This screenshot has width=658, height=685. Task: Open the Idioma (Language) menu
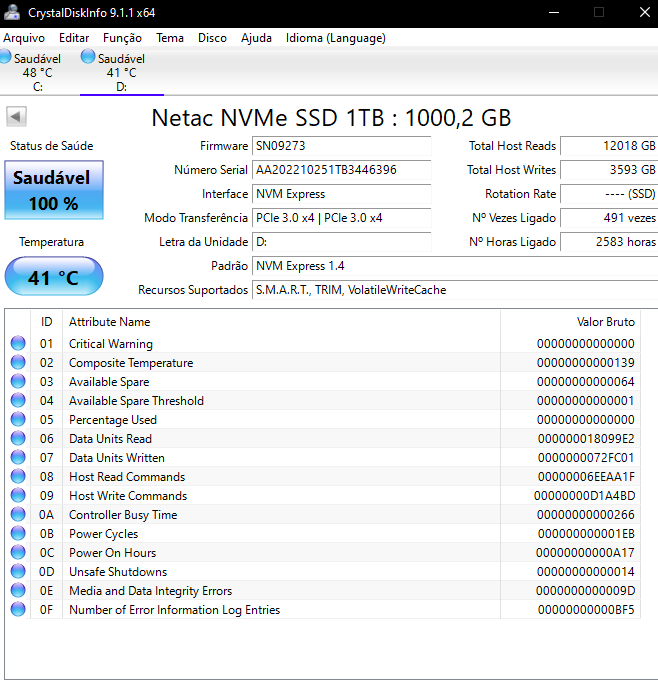336,38
